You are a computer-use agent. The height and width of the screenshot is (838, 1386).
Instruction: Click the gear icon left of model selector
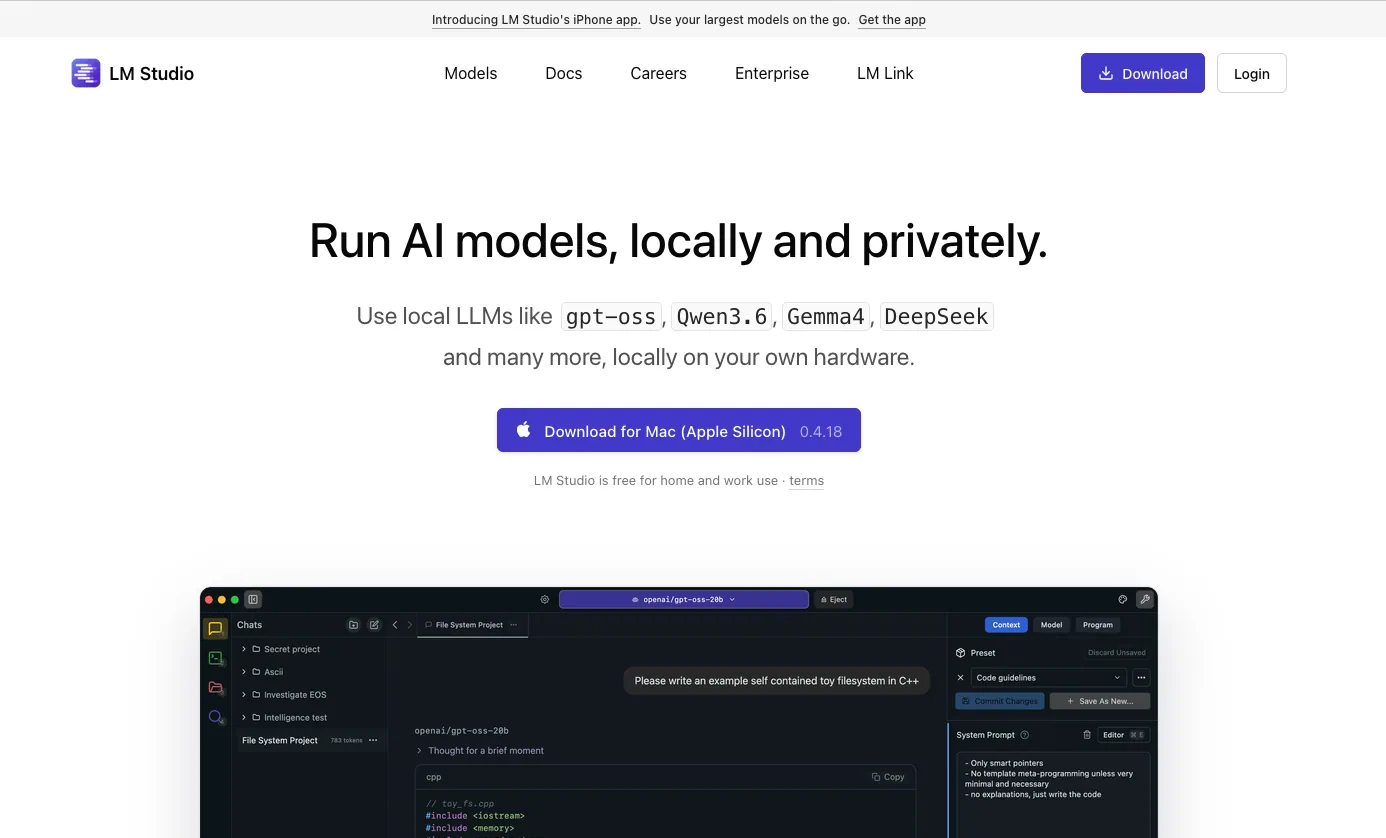545,600
